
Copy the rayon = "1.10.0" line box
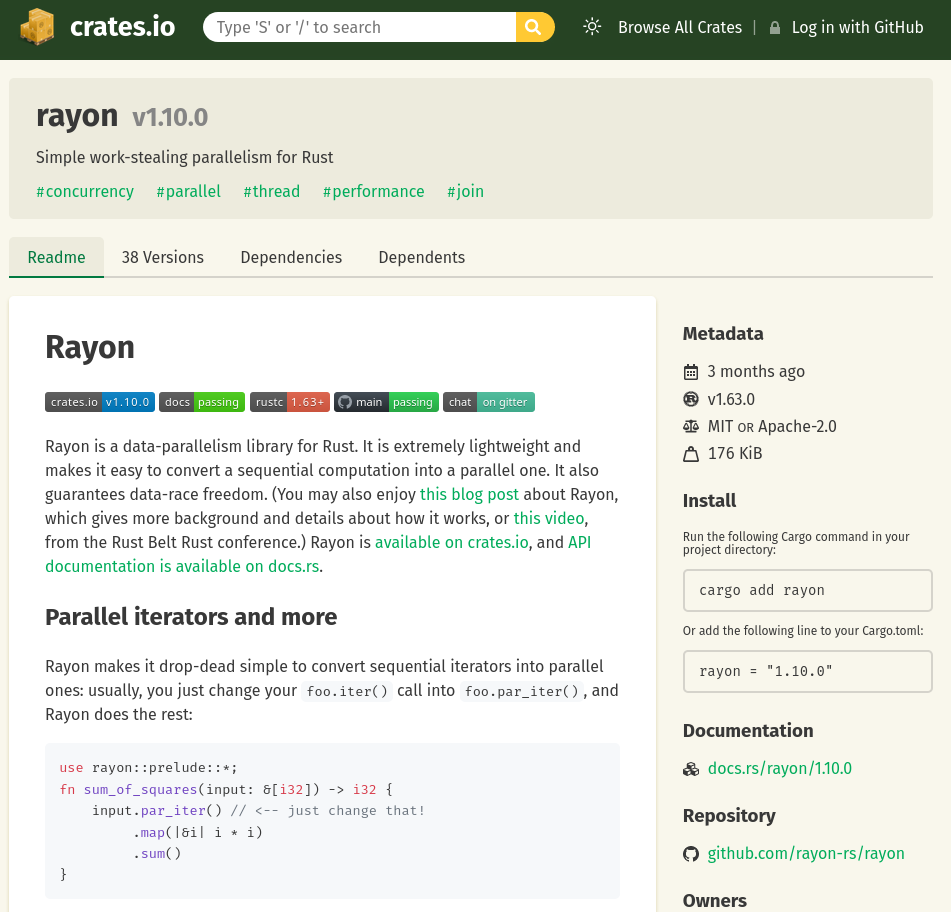(807, 671)
